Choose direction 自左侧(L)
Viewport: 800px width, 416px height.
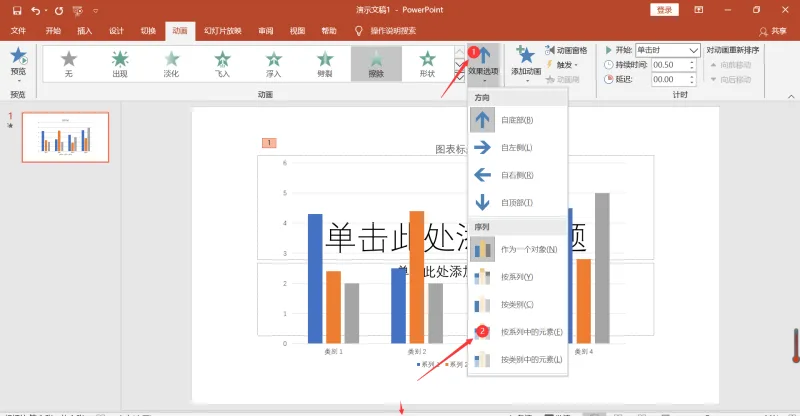(518, 148)
